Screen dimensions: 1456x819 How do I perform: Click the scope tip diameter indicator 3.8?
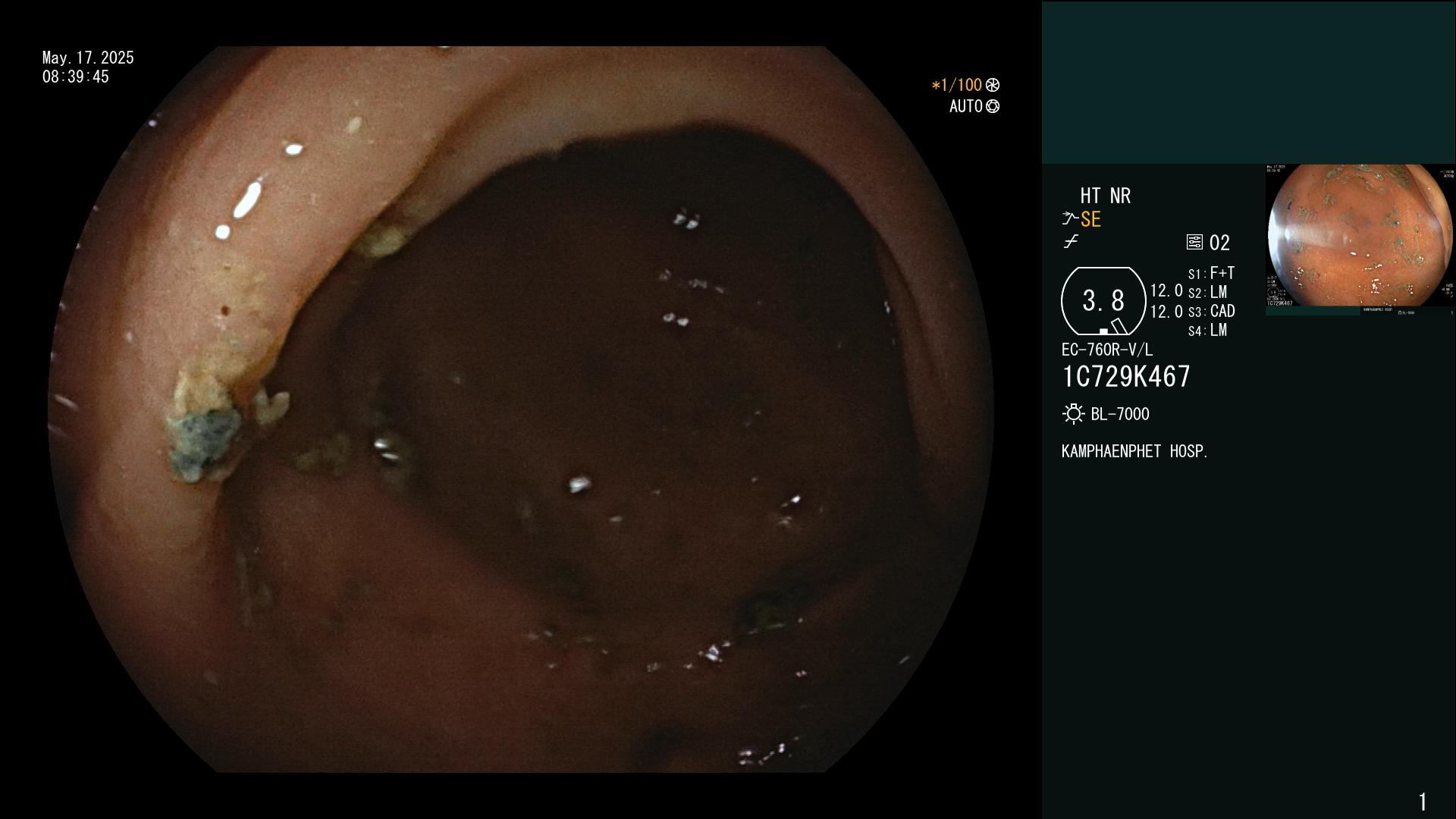click(x=1103, y=301)
